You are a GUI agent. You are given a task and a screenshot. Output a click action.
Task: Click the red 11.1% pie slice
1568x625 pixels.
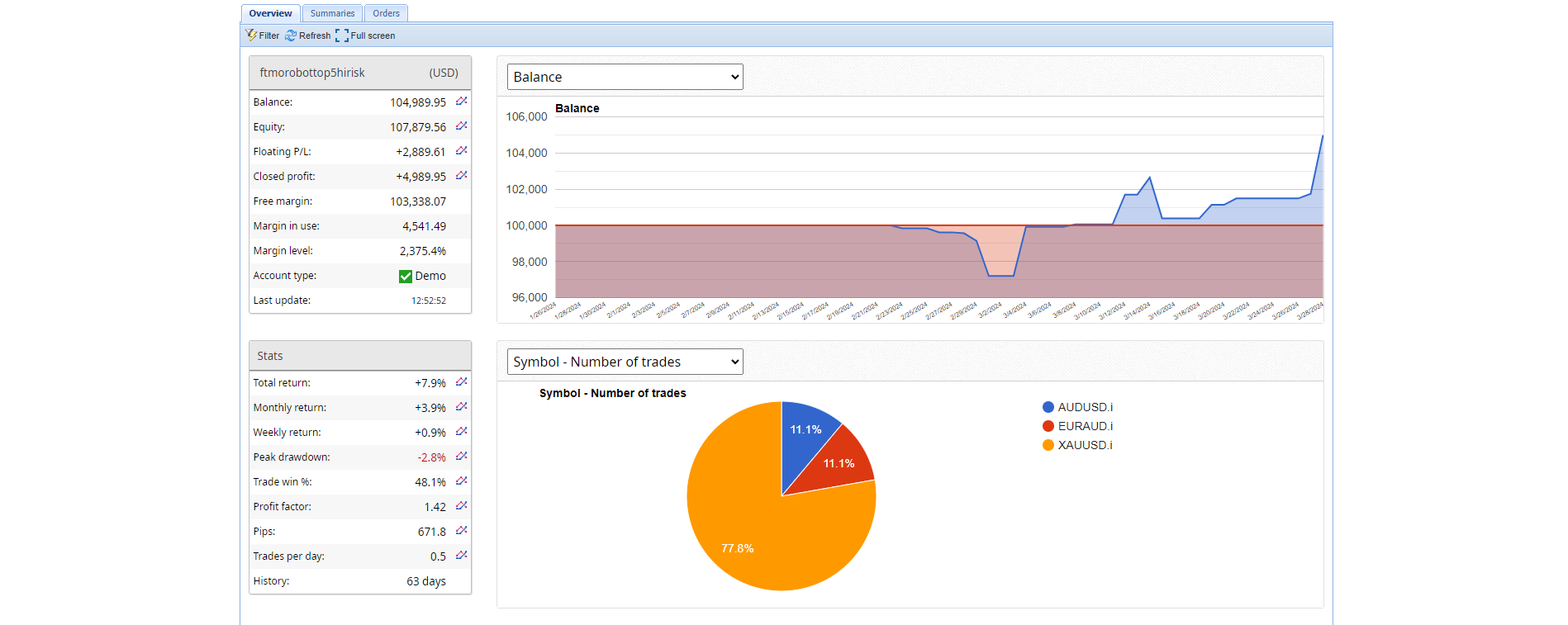point(836,462)
